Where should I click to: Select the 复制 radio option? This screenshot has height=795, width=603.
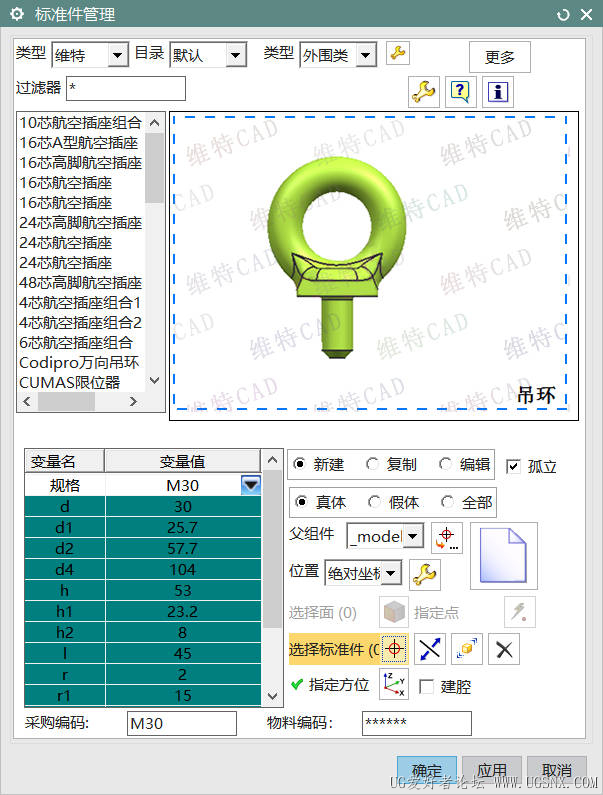[372, 463]
